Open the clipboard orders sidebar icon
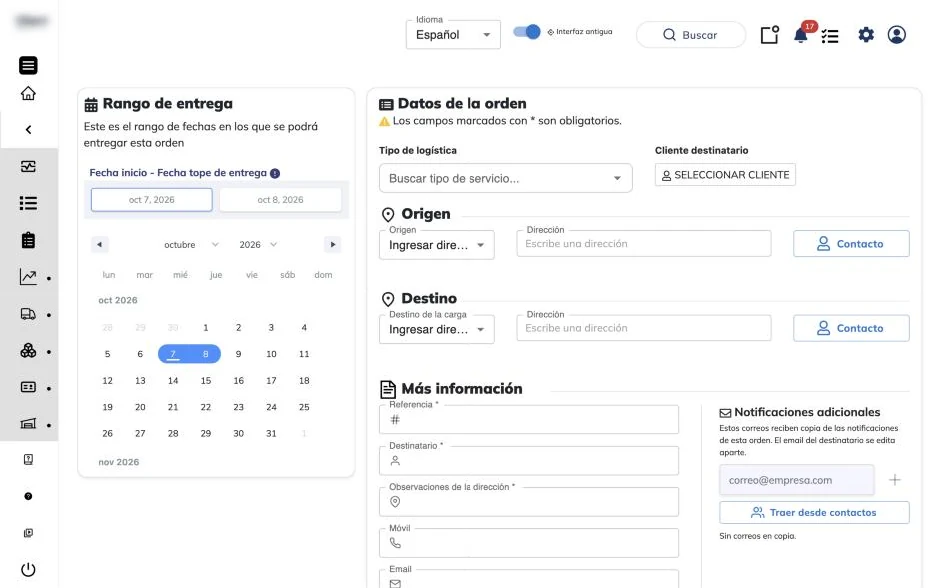 coord(28,240)
